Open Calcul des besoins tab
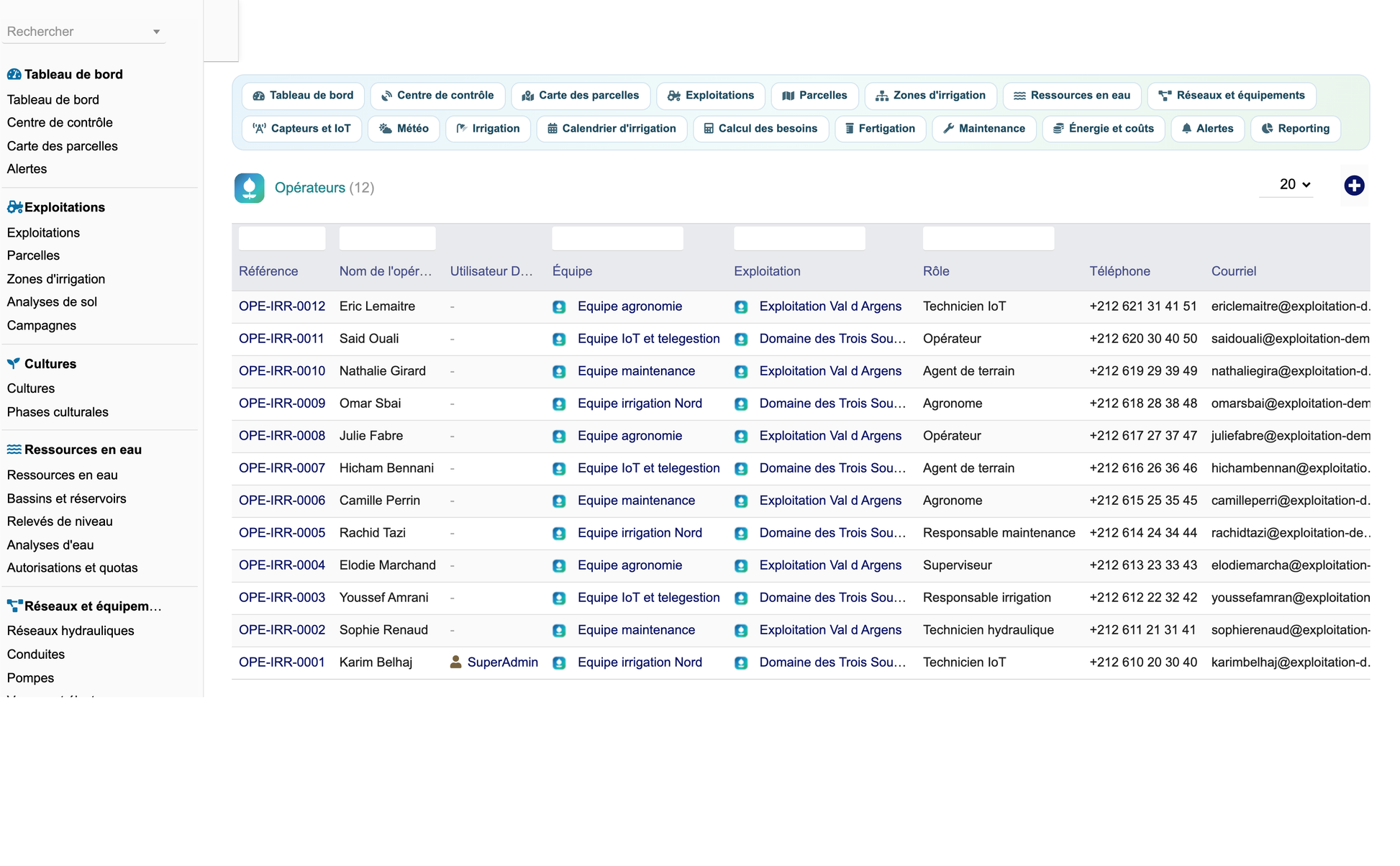Viewport: 1400px width, 866px height. click(x=760, y=129)
